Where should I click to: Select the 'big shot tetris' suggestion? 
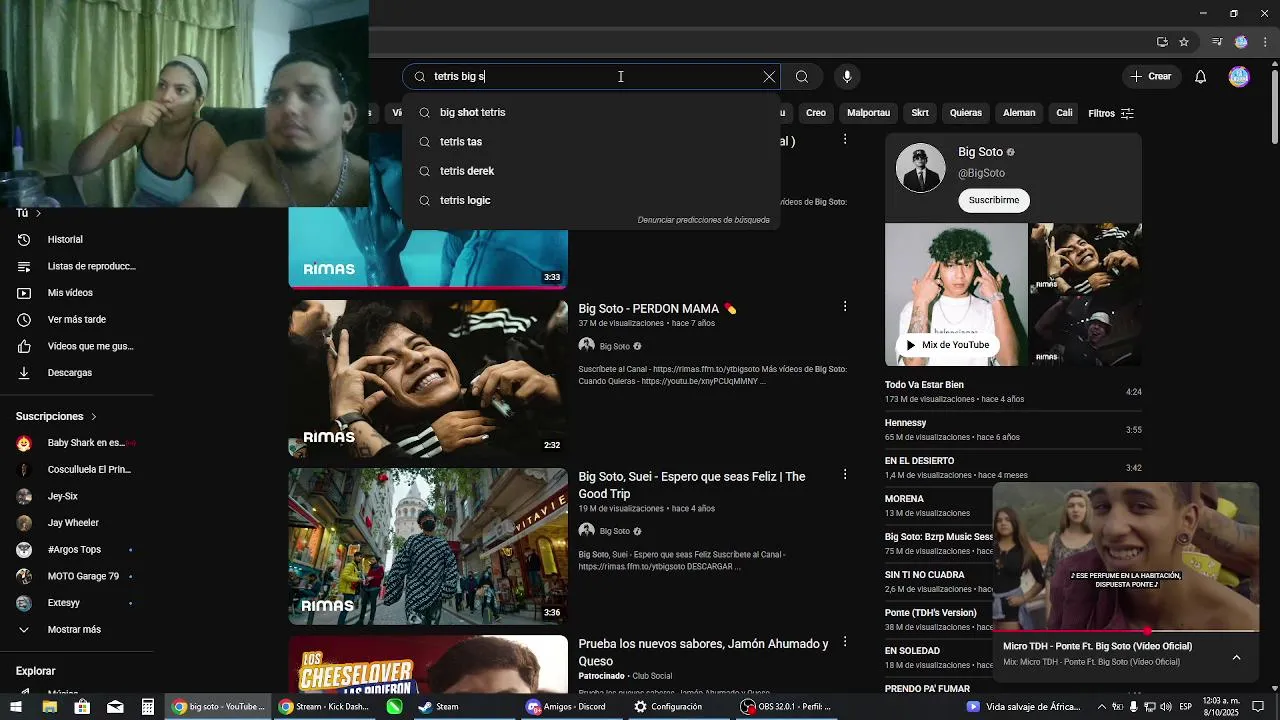click(591, 113)
